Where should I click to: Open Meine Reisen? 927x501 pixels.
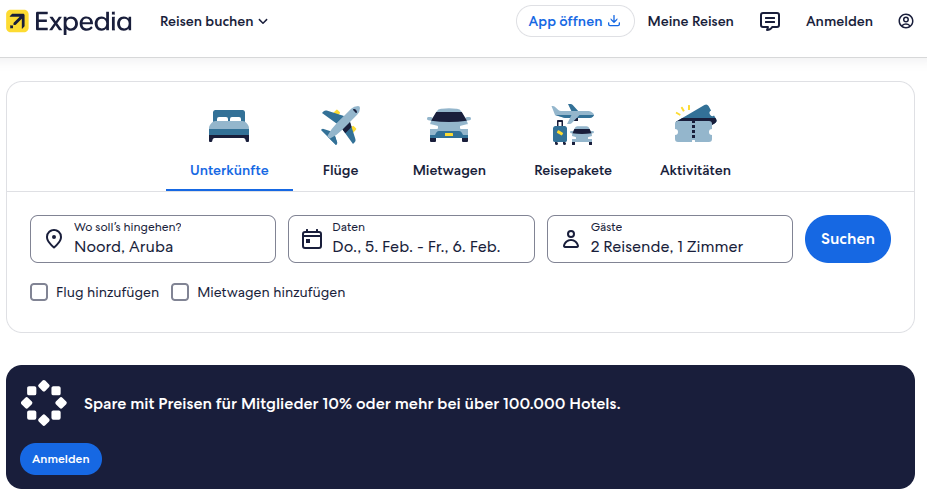pos(690,21)
